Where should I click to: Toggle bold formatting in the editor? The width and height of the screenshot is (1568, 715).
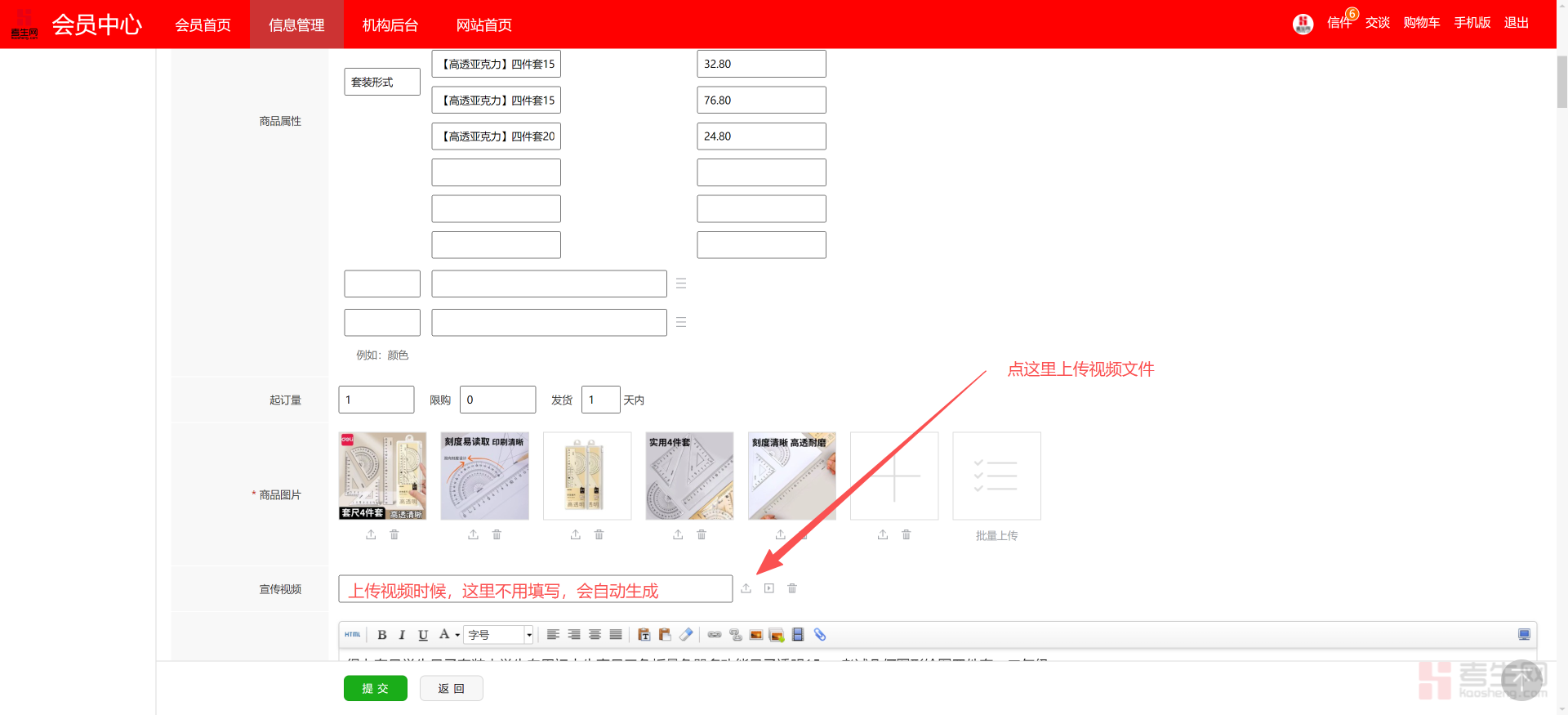coord(381,635)
